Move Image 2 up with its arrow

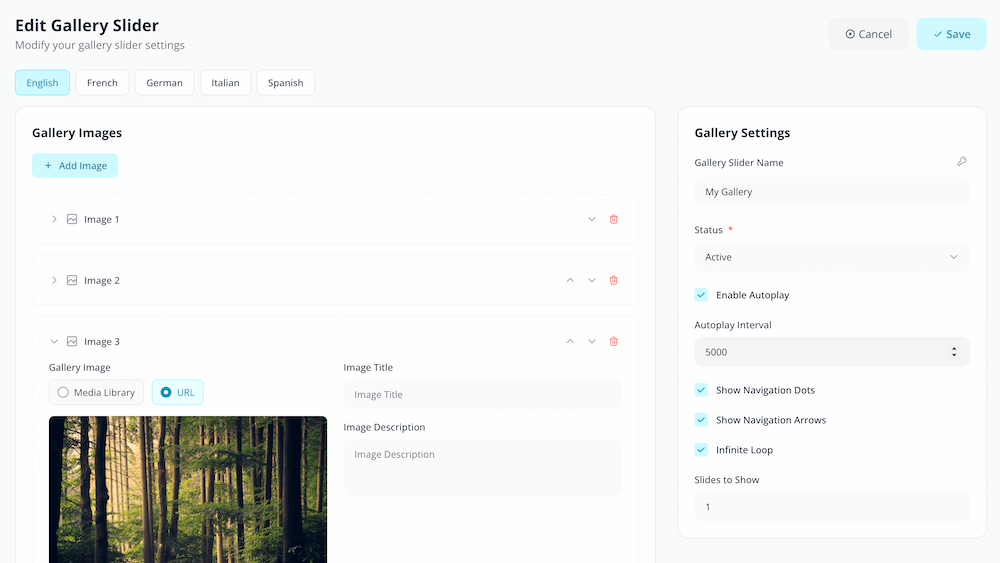tap(570, 281)
